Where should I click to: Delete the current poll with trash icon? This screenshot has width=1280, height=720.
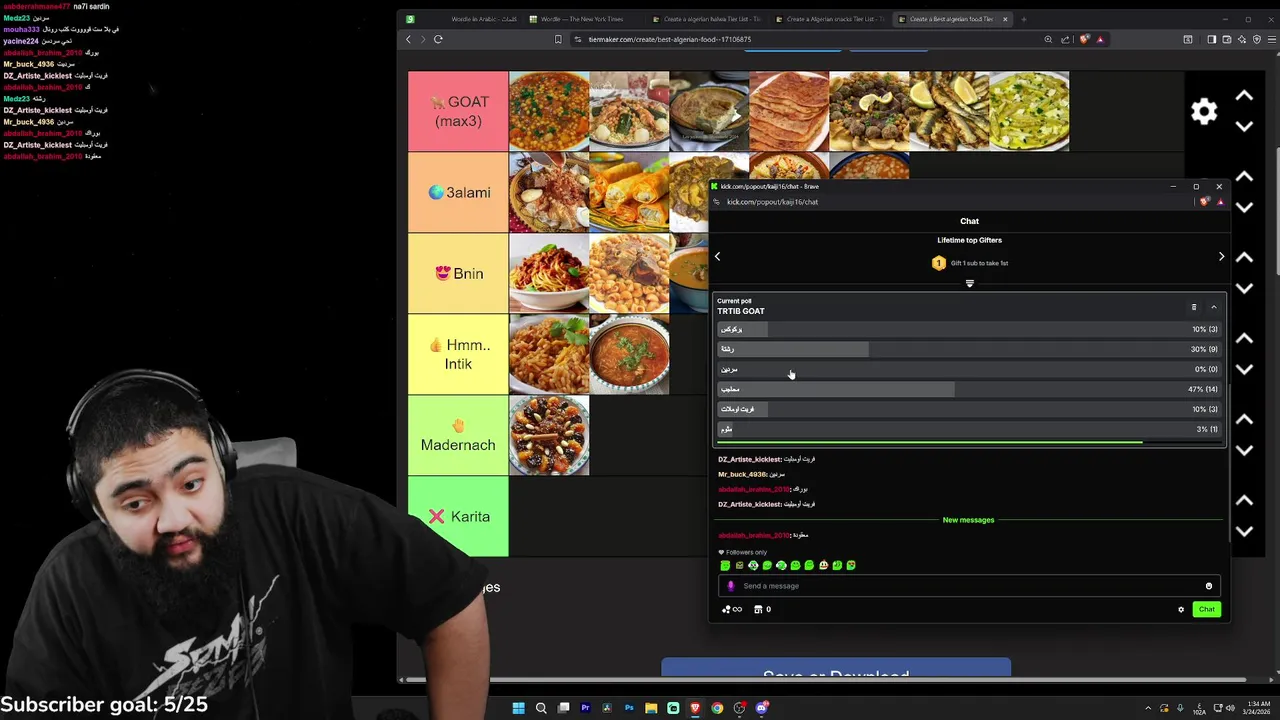pos(1193,307)
